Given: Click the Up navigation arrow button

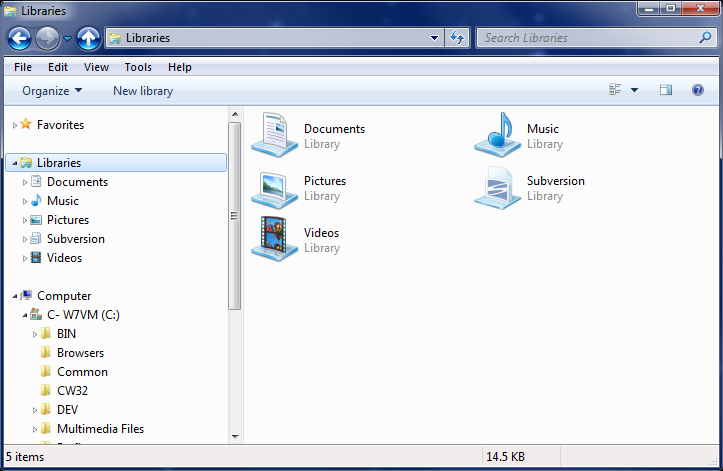Looking at the screenshot, I should 88,38.
